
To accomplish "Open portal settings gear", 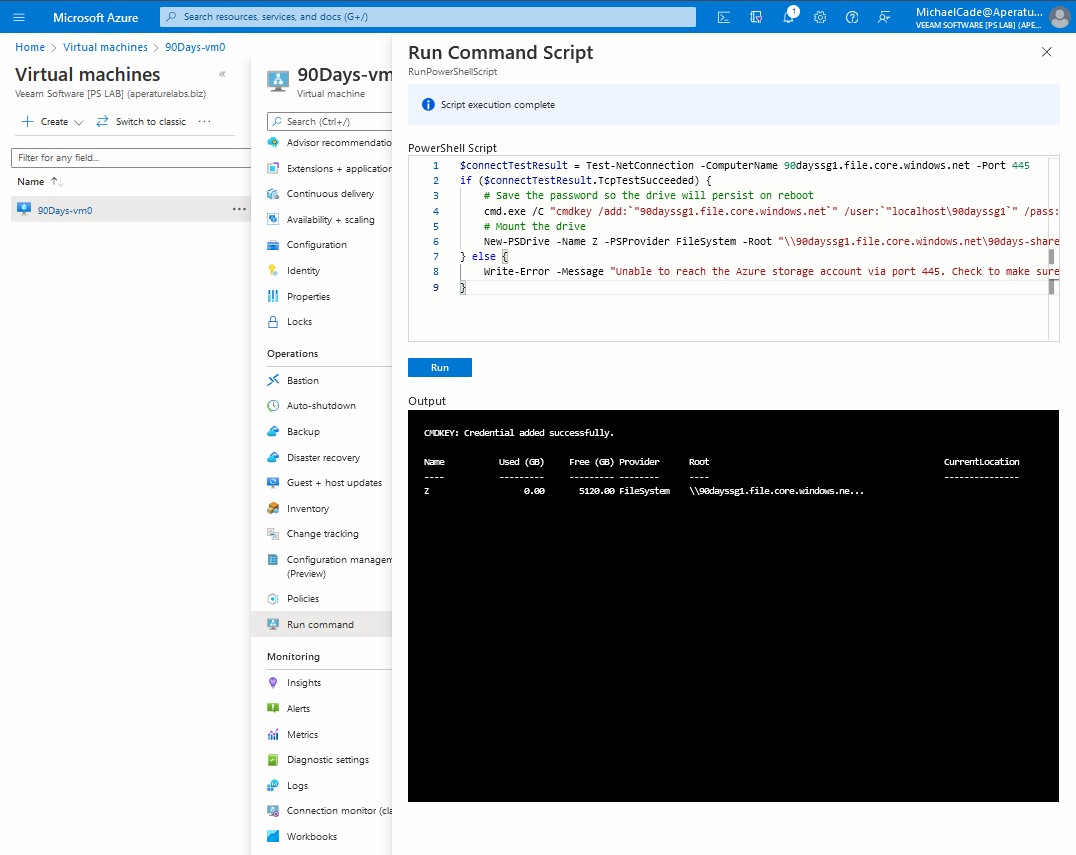I will coord(820,17).
